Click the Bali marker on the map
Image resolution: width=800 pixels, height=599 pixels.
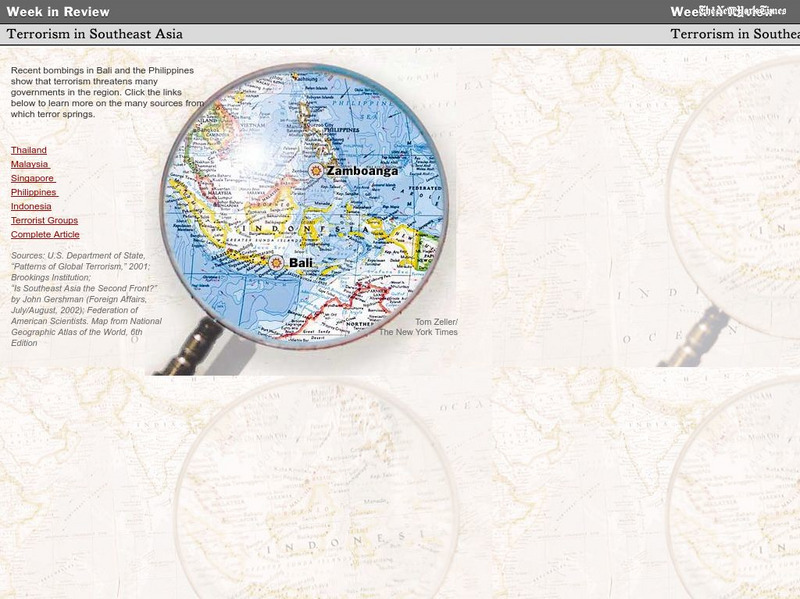pyautogui.click(x=276, y=263)
